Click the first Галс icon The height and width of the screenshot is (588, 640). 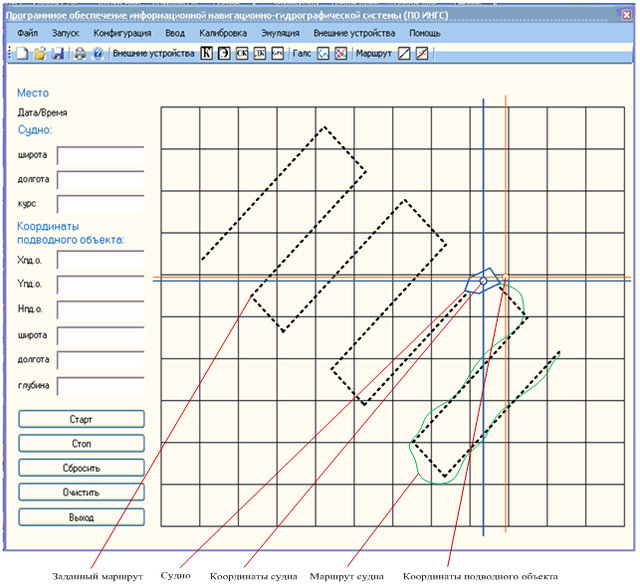click(x=323, y=53)
